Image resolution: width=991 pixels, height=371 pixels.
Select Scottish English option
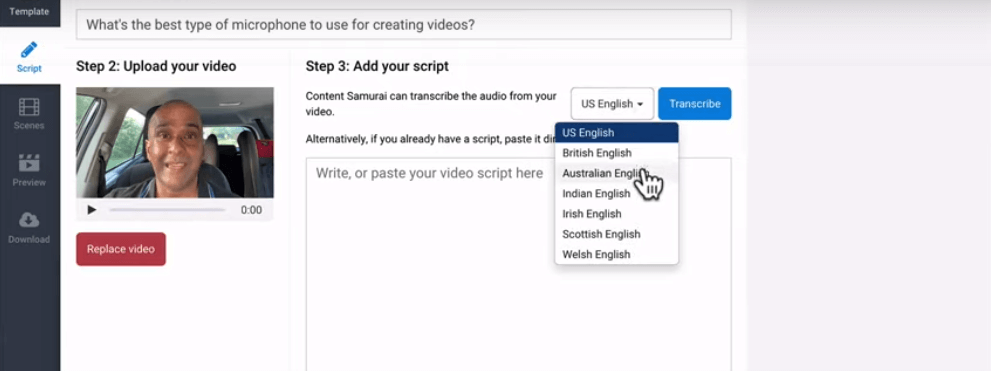[616, 234]
